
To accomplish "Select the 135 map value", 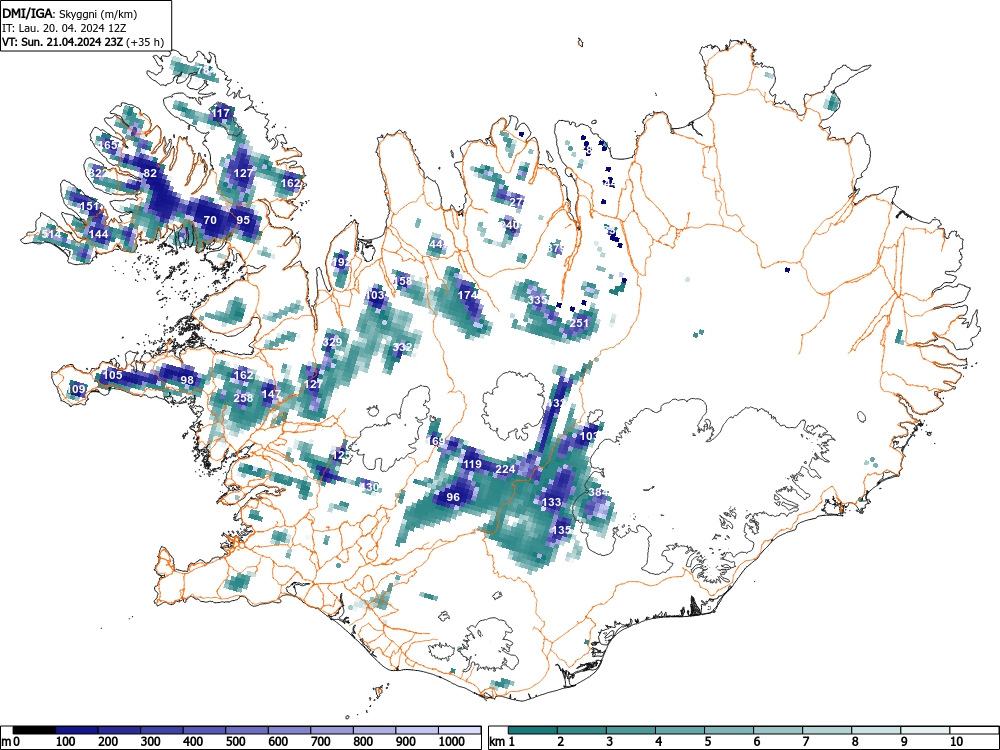I will (x=562, y=530).
